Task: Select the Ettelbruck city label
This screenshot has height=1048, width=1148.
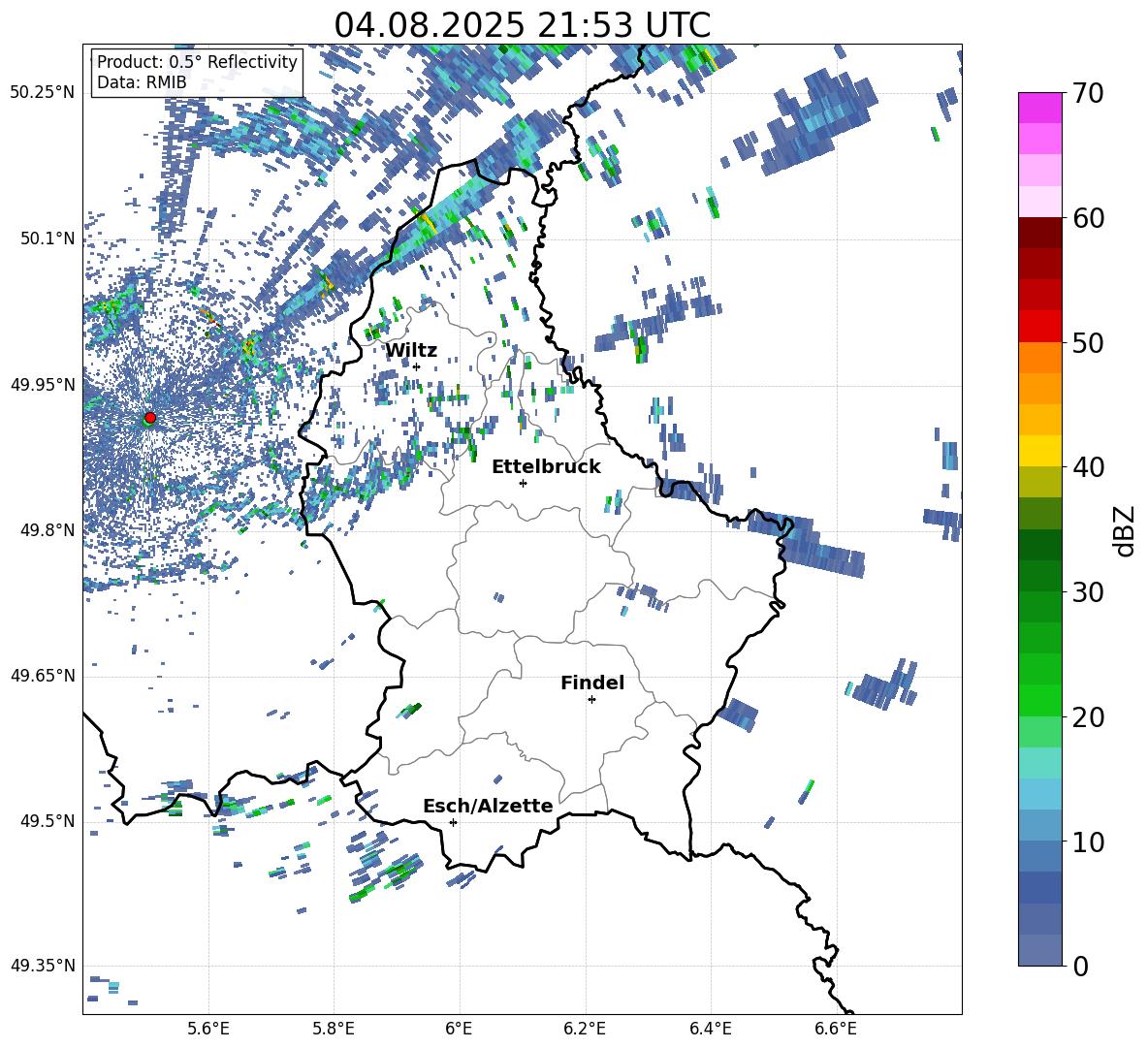Action: 546,467
